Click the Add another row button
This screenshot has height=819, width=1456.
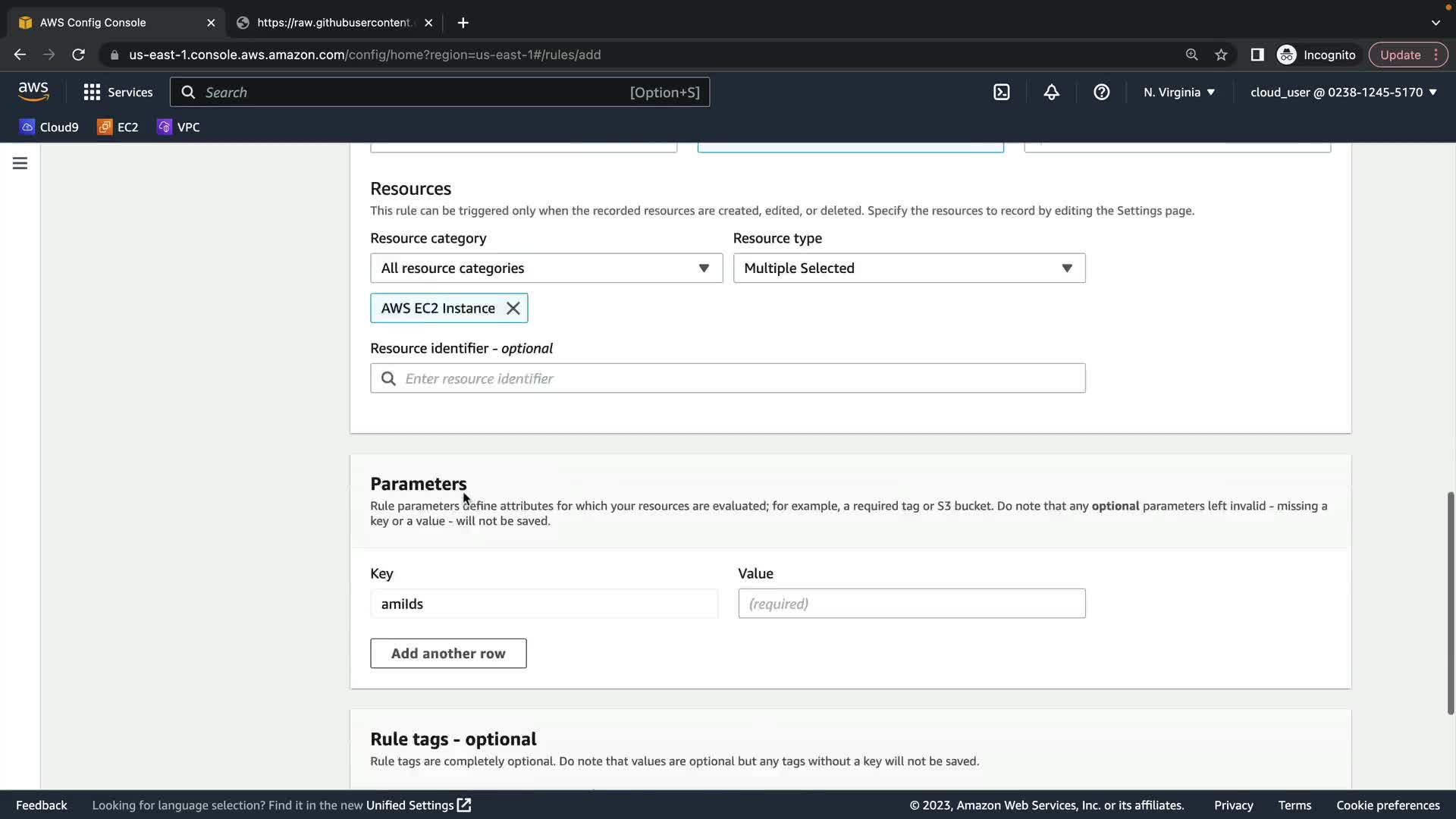pyautogui.click(x=448, y=654)
